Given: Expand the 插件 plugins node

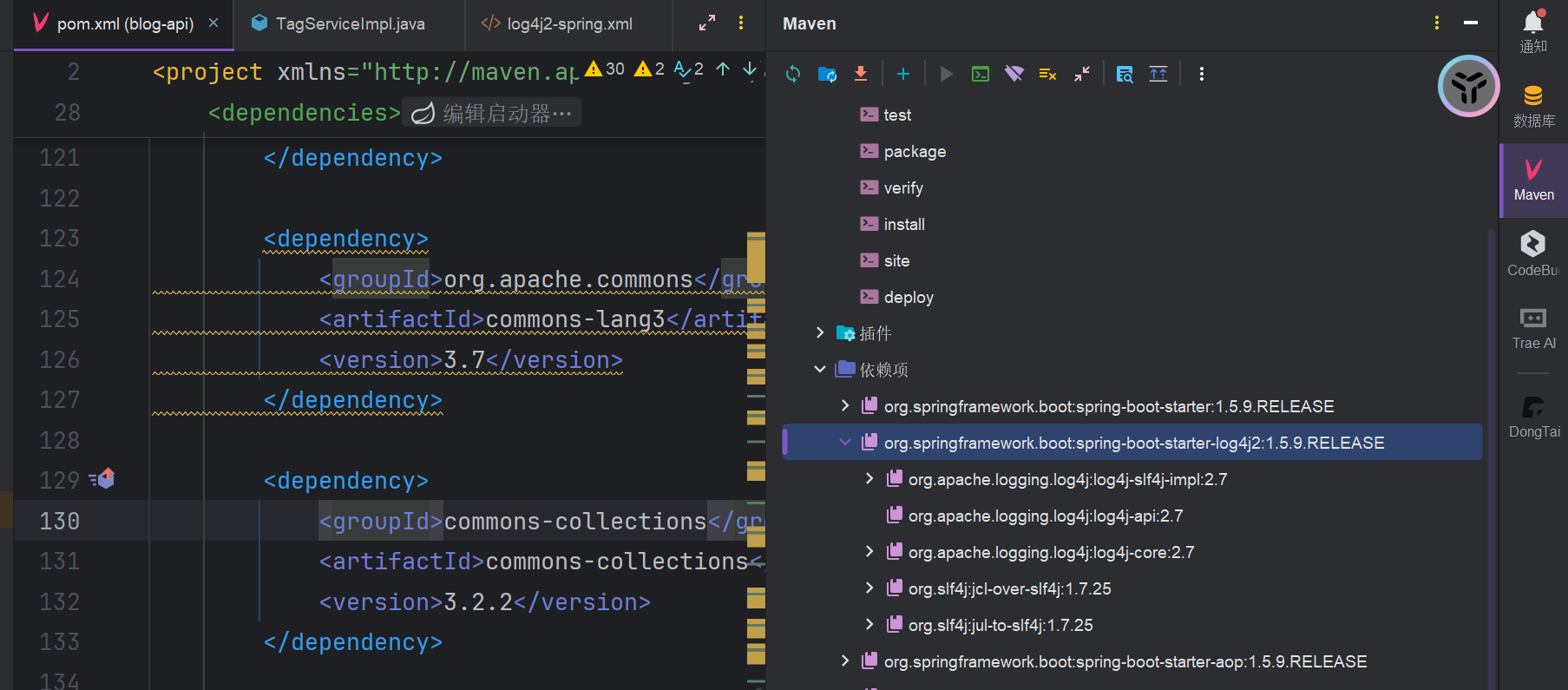Looking at the screenshot, I should tap(820, 333).
